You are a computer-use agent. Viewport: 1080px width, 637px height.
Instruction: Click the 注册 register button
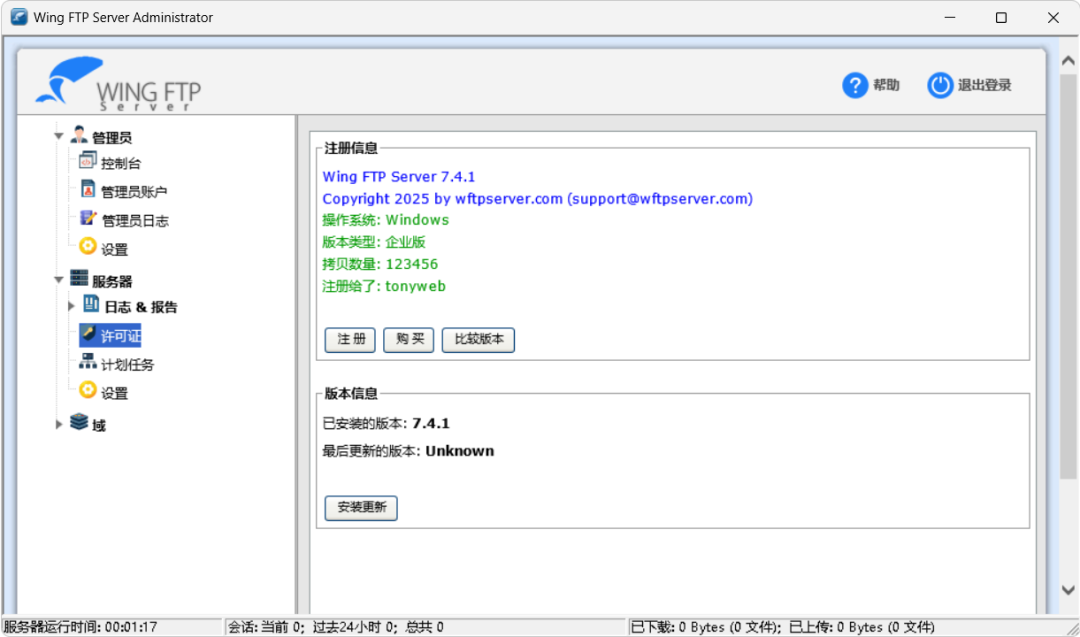(x=349, y=340)
